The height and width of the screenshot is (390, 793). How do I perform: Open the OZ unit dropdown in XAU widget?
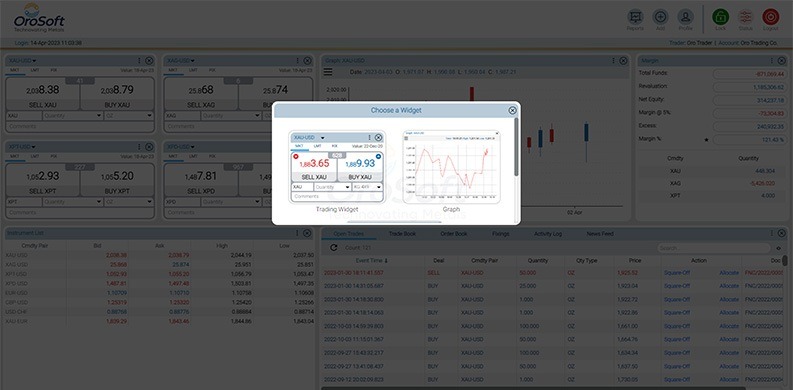tap(129, 115)
